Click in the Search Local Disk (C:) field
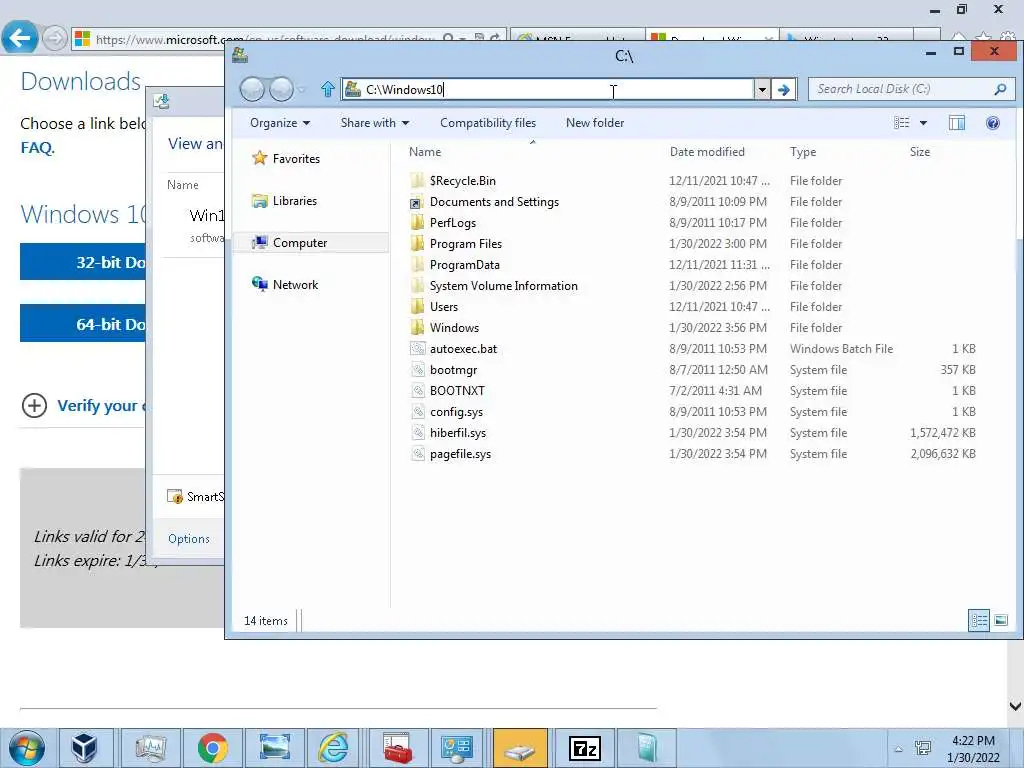1024x768 pixels. pos(912,89)
